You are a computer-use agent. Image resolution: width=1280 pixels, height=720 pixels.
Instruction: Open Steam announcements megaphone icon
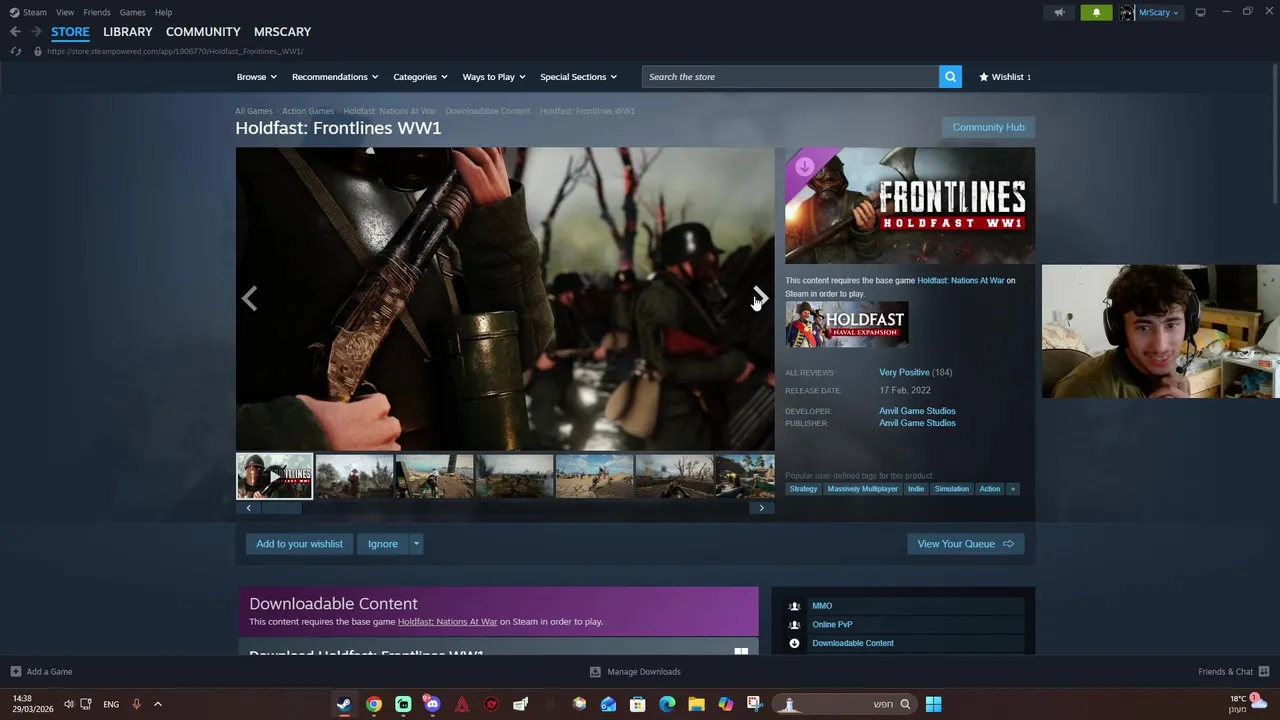pyautogui.click(x=1059, y=12)
